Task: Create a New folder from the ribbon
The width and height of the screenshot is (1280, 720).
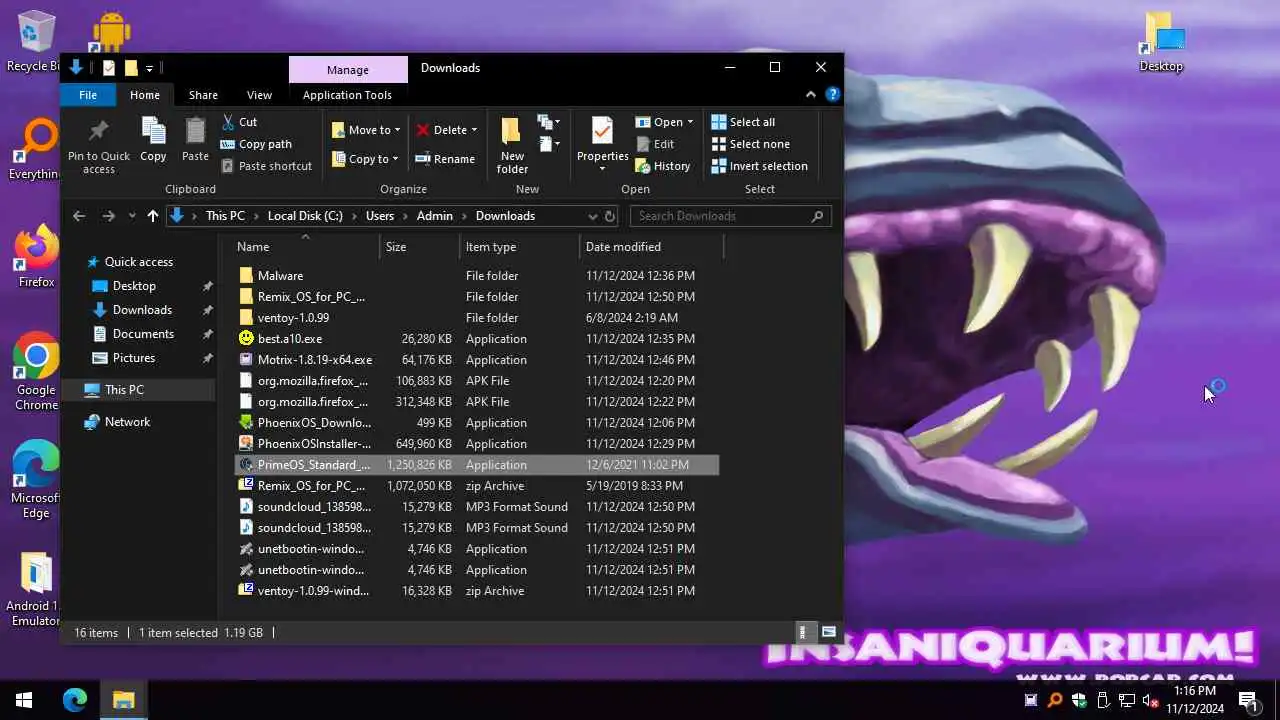Action: point(512,145)
